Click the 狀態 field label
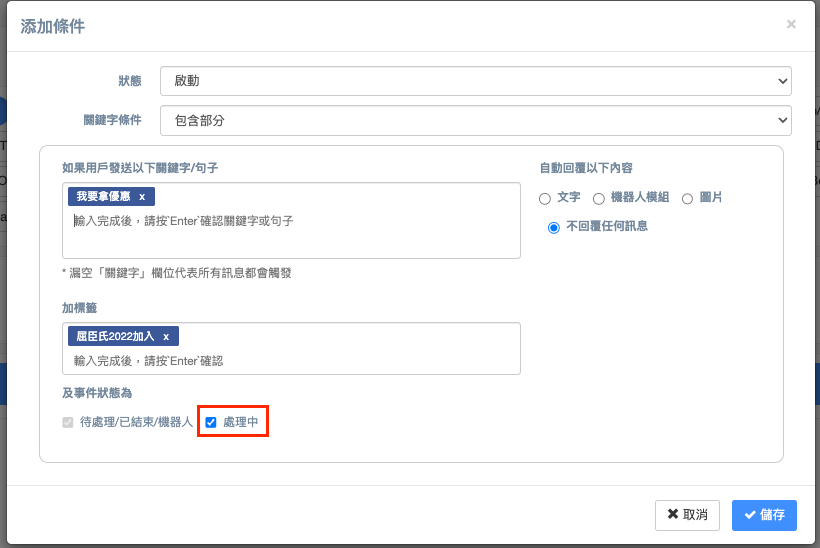The height and width of the screenshot is (548, 820). (x=129, y=81)
